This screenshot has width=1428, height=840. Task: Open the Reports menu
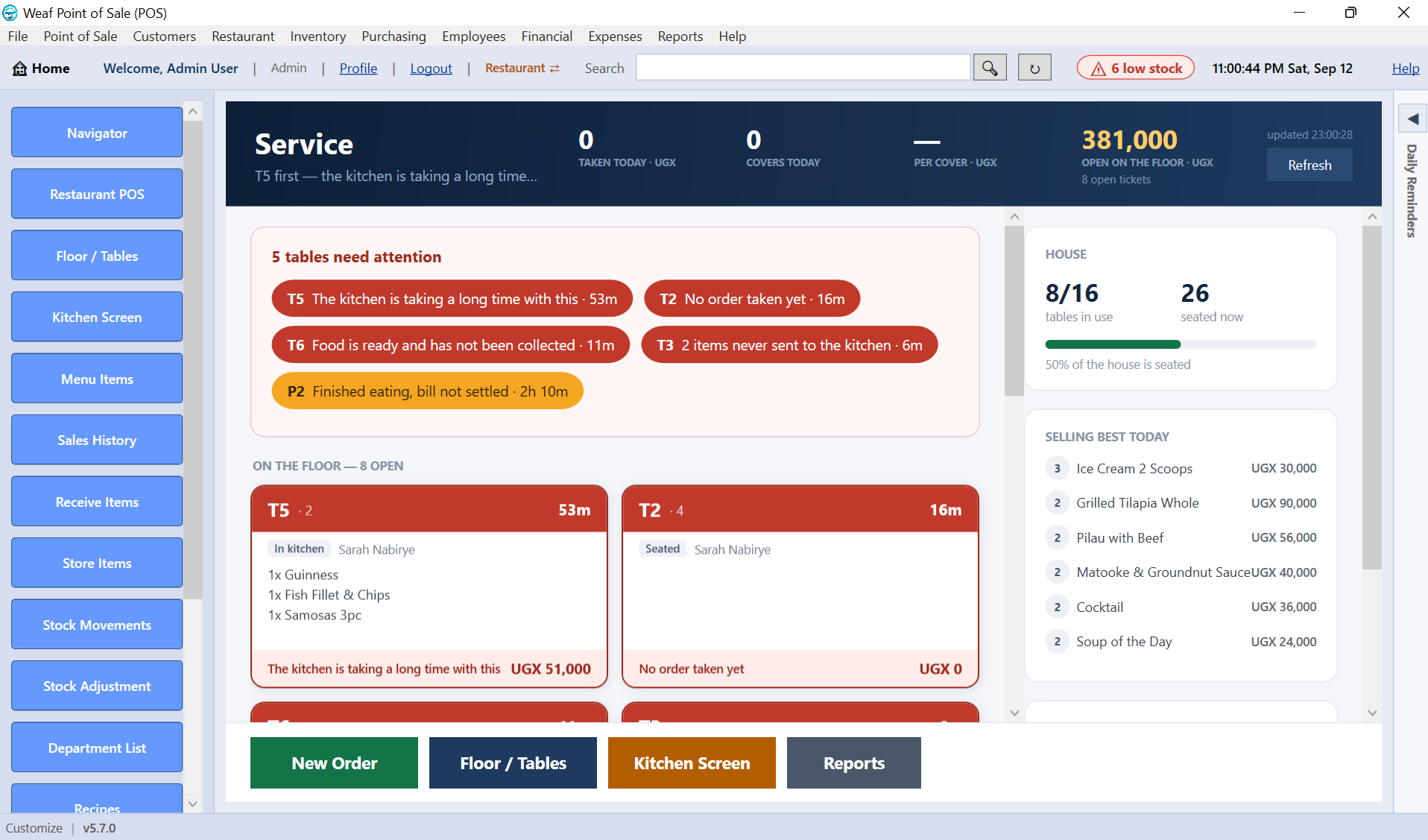point(680,36)
